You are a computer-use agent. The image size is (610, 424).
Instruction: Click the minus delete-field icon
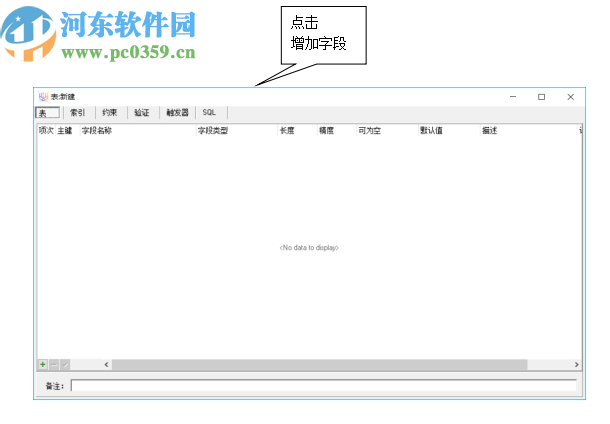tap(54, 364)
